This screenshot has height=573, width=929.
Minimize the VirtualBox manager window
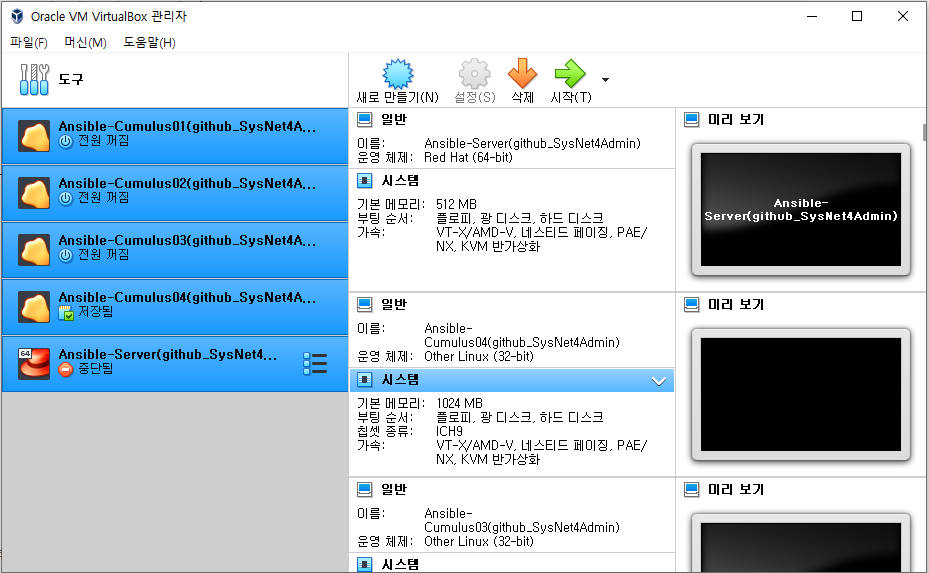pos(812,17)
